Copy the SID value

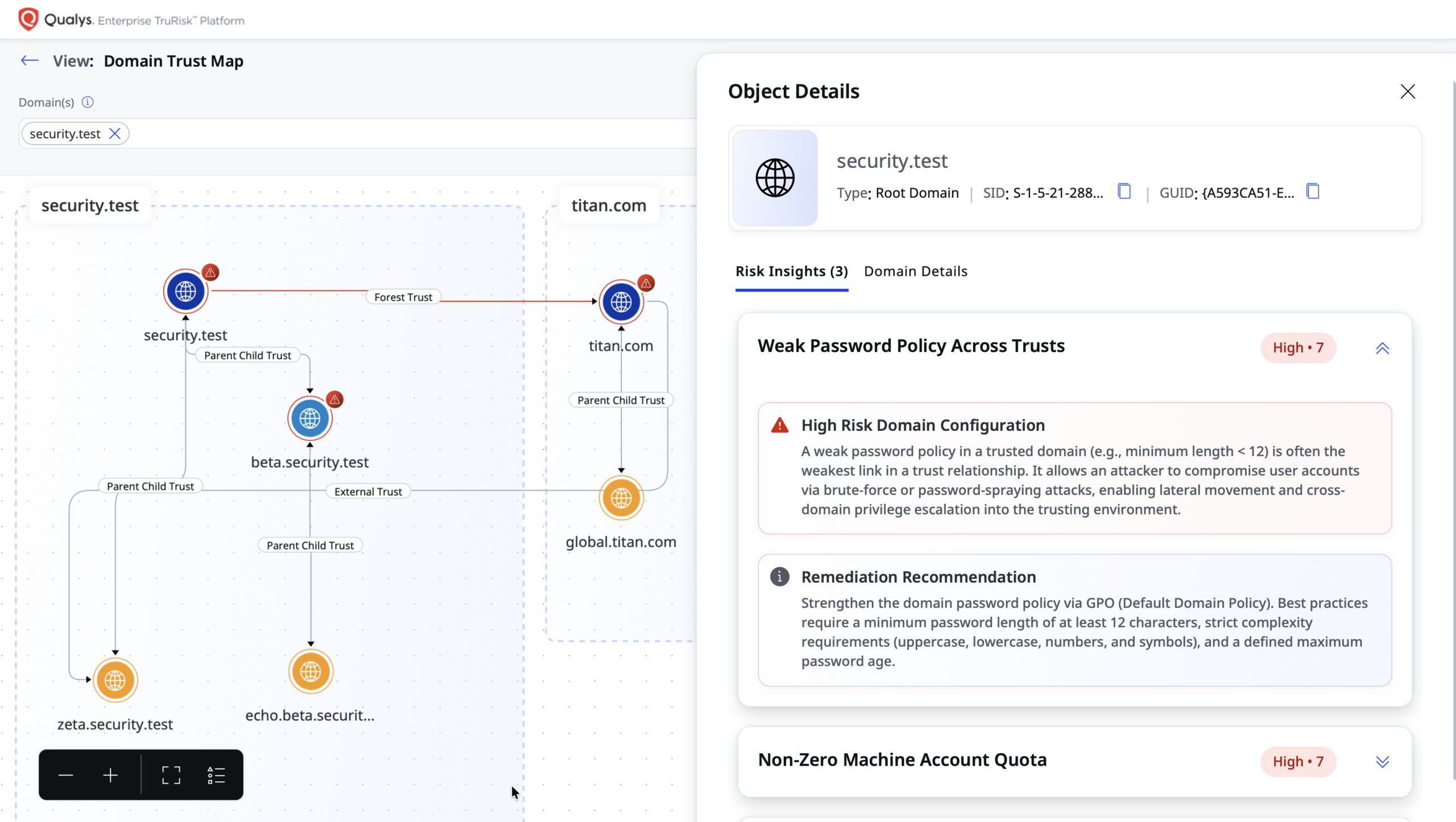pos(1124,192)
